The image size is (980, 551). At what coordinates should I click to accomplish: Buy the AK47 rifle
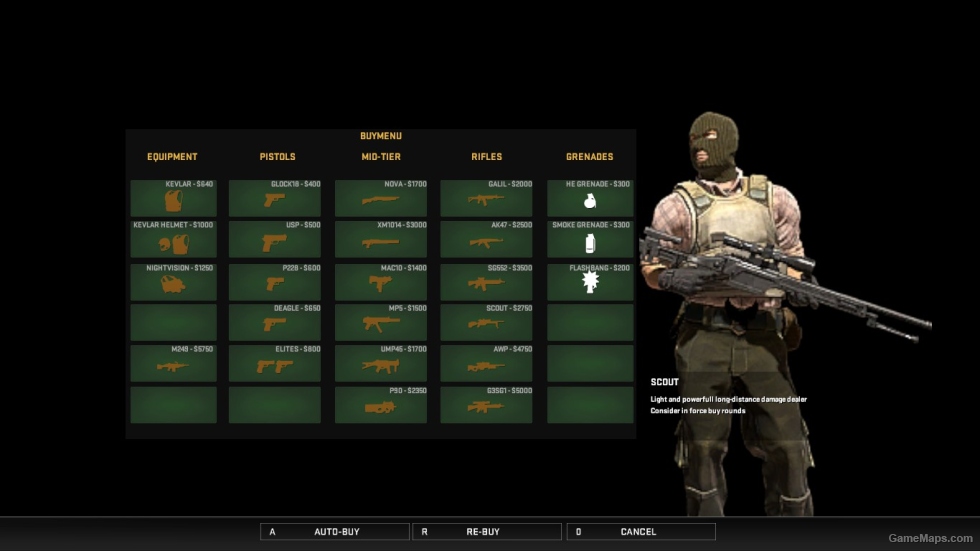tap(486, 239)
